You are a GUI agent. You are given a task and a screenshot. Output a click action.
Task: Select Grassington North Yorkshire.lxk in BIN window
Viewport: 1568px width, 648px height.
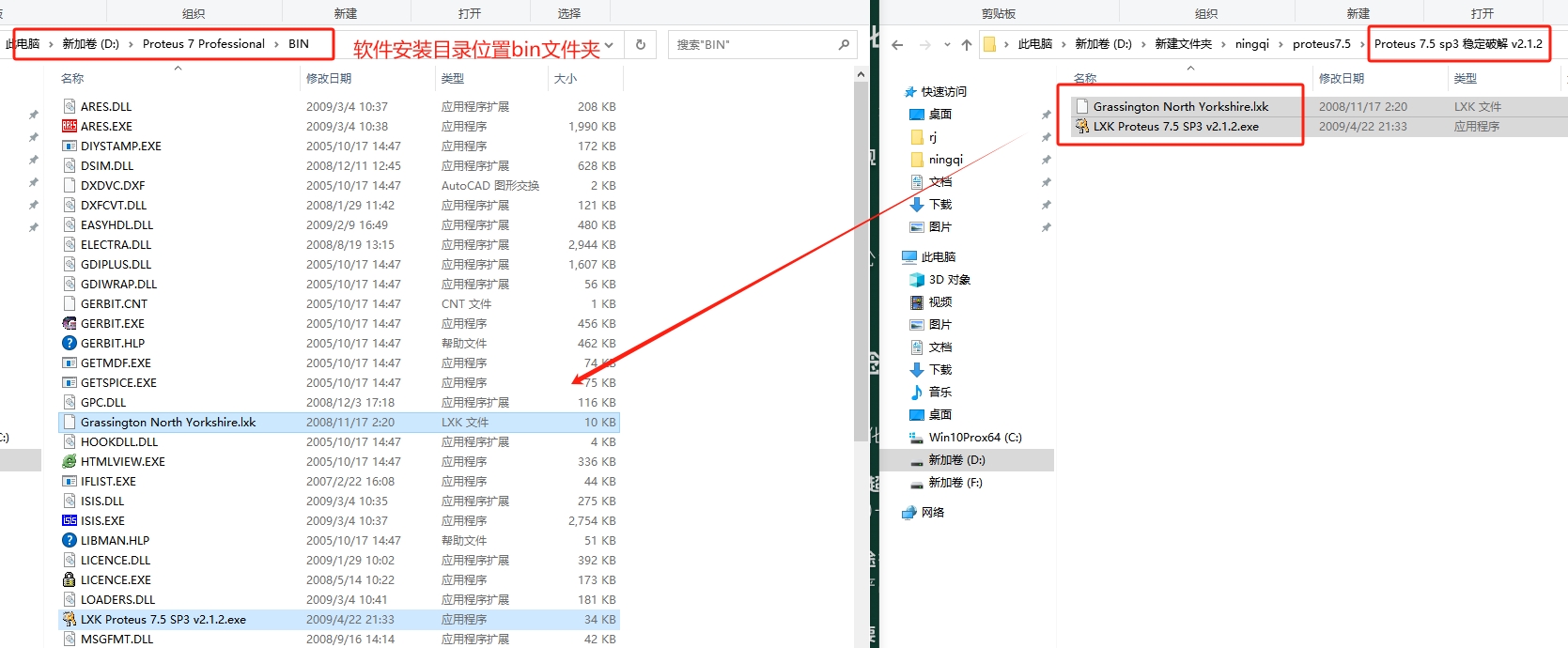pos(338,422)
